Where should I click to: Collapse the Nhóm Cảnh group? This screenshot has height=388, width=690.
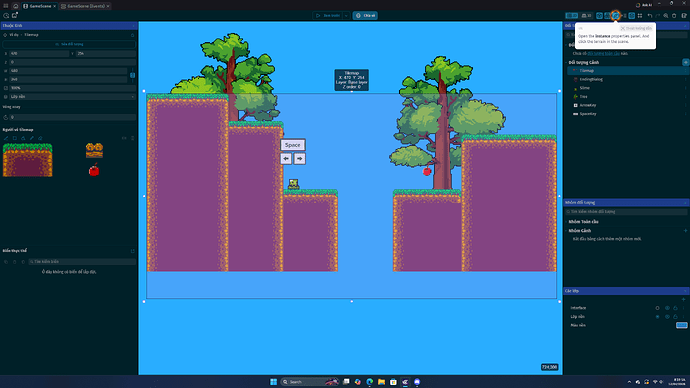coord(566,231)
